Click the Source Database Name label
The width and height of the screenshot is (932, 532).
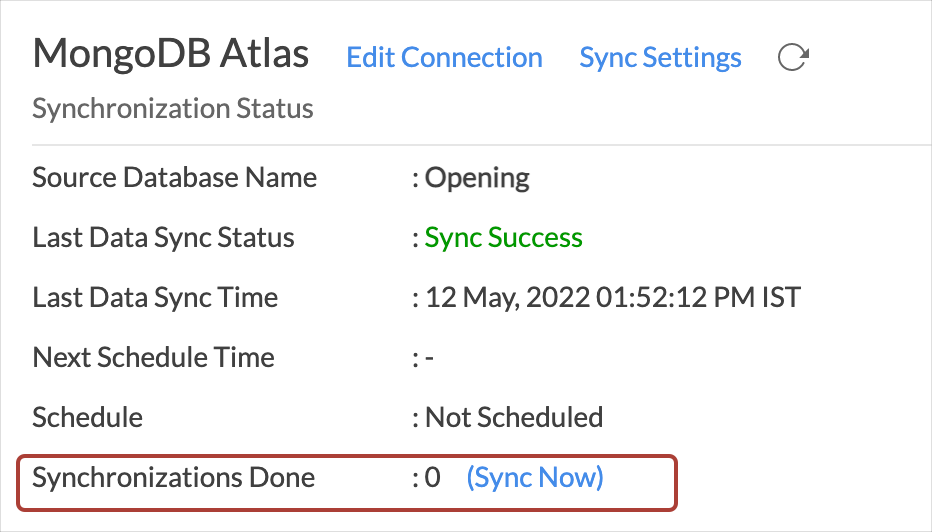[175, 178]
